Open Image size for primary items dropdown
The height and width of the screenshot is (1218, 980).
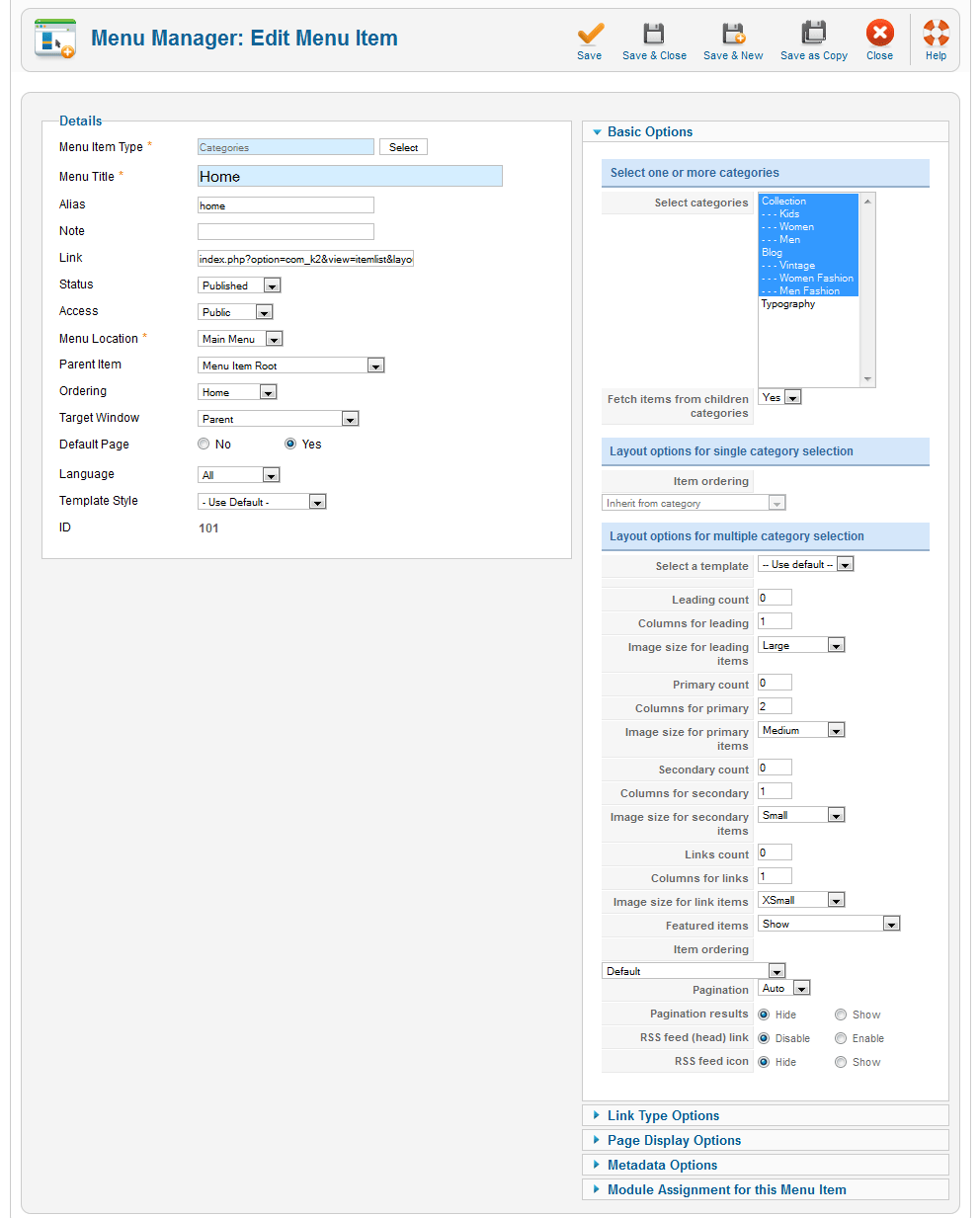[x=801, y=730]
